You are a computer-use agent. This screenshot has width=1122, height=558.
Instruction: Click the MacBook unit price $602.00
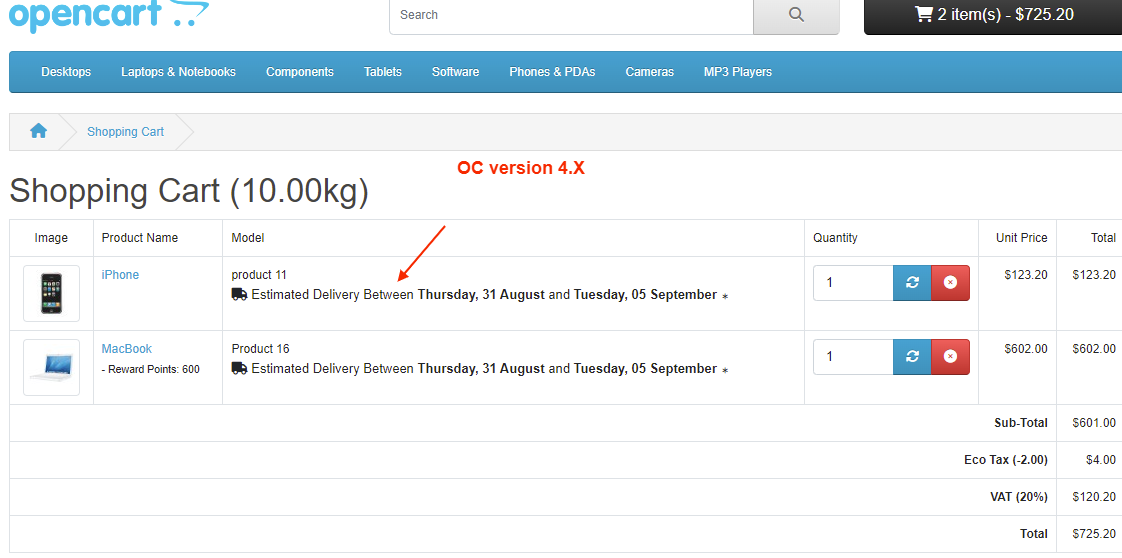(1026, 348)
